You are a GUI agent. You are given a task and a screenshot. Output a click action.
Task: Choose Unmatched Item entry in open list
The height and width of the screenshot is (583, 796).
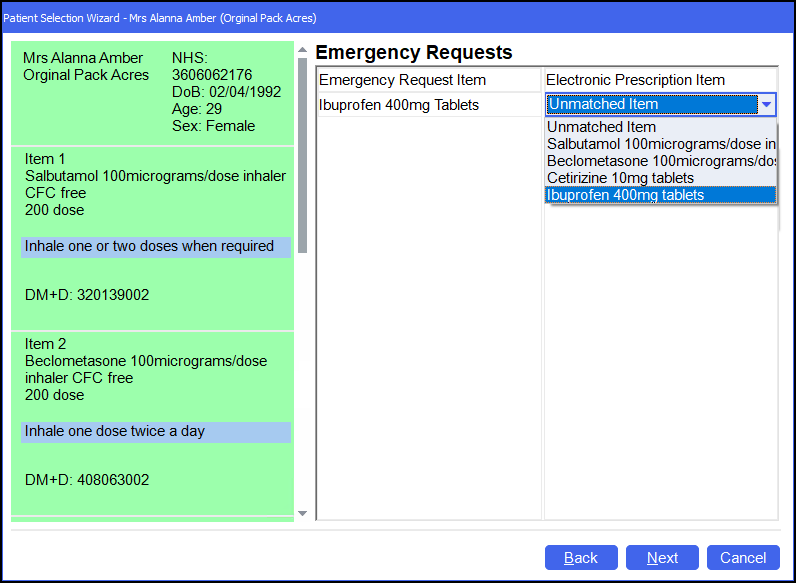[x=602, y=127]
